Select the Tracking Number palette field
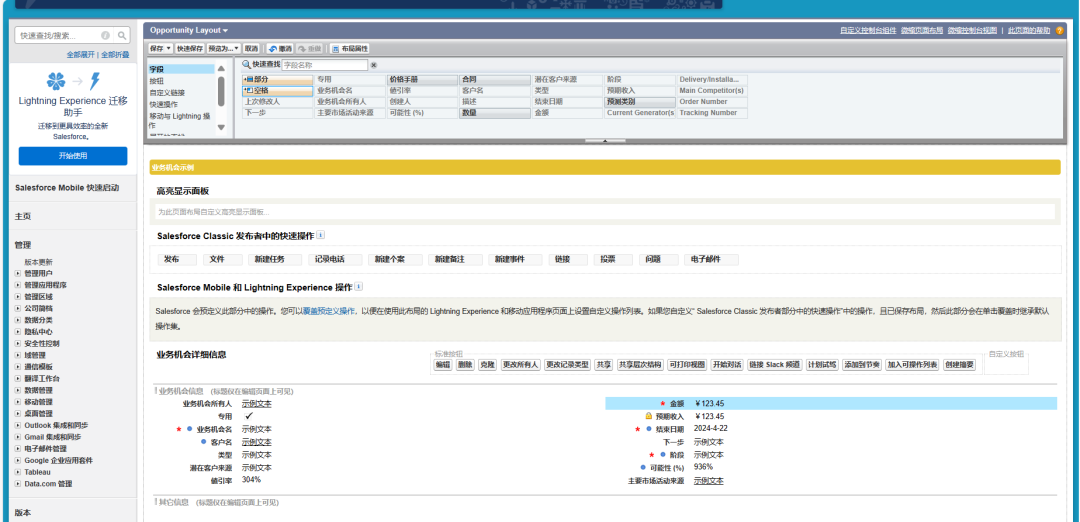Screen dimensions: 1080x522 (x=712, y=113)
